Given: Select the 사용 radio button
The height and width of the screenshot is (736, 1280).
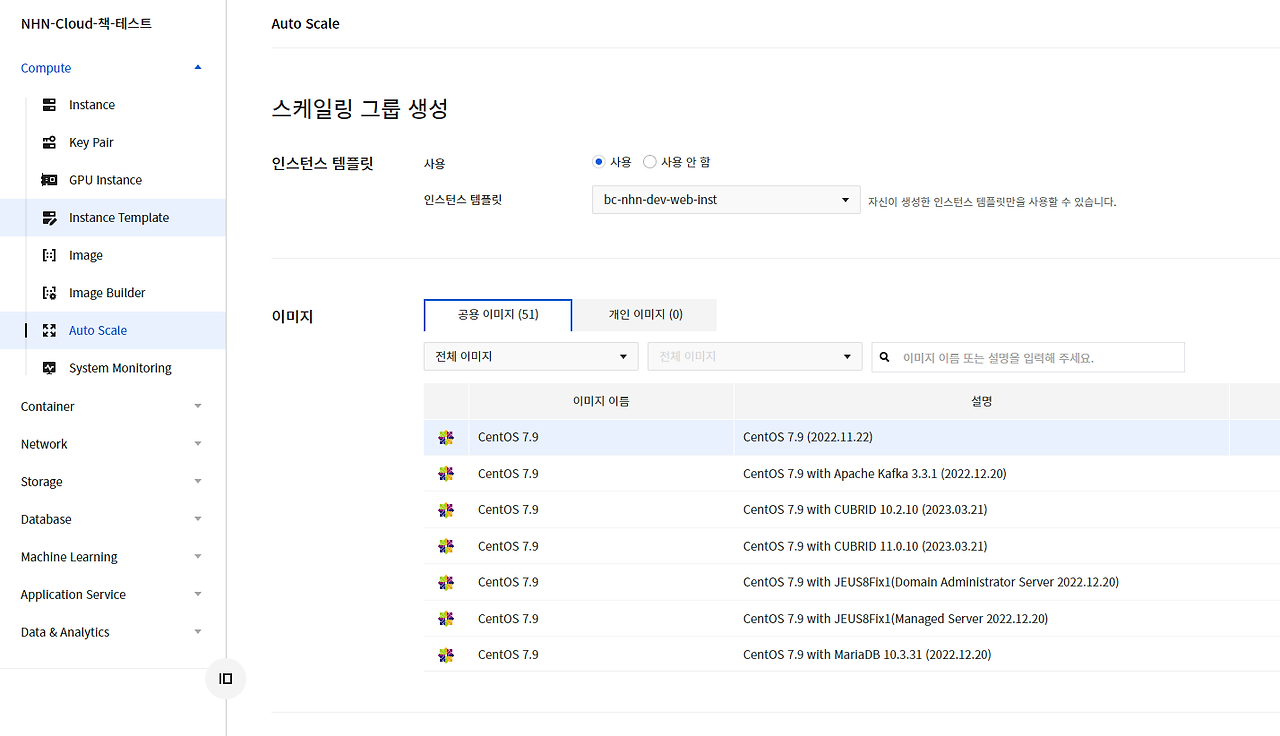Looking at the screenshot, I should (x=598, y=161).
